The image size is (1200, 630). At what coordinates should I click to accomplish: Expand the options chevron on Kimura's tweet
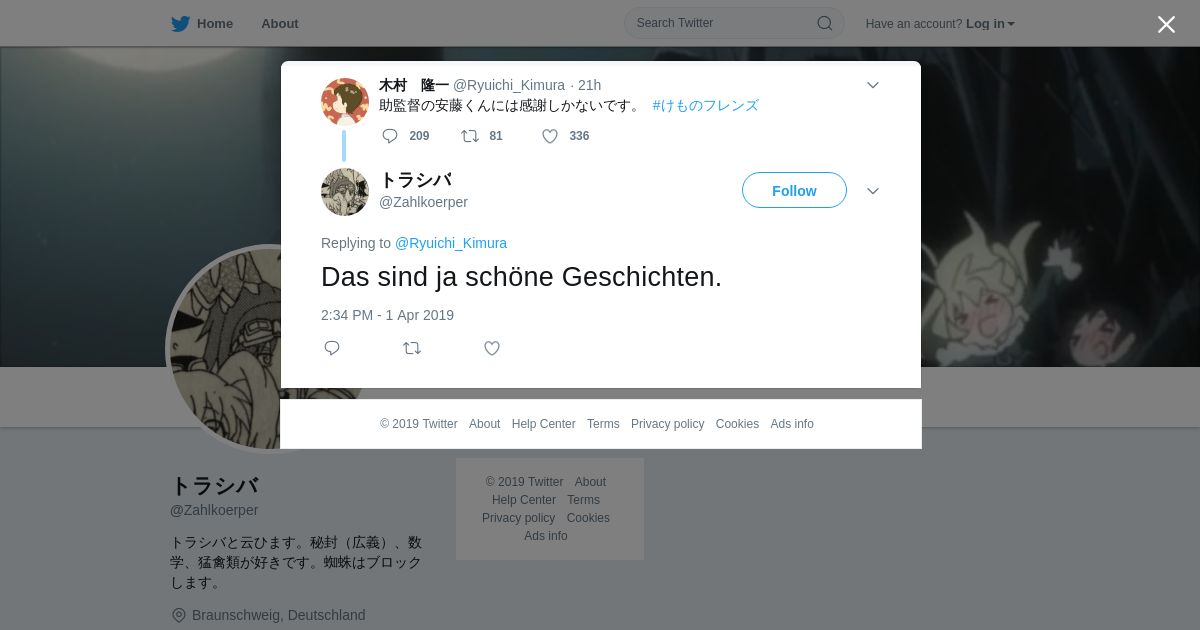[873, 85]
